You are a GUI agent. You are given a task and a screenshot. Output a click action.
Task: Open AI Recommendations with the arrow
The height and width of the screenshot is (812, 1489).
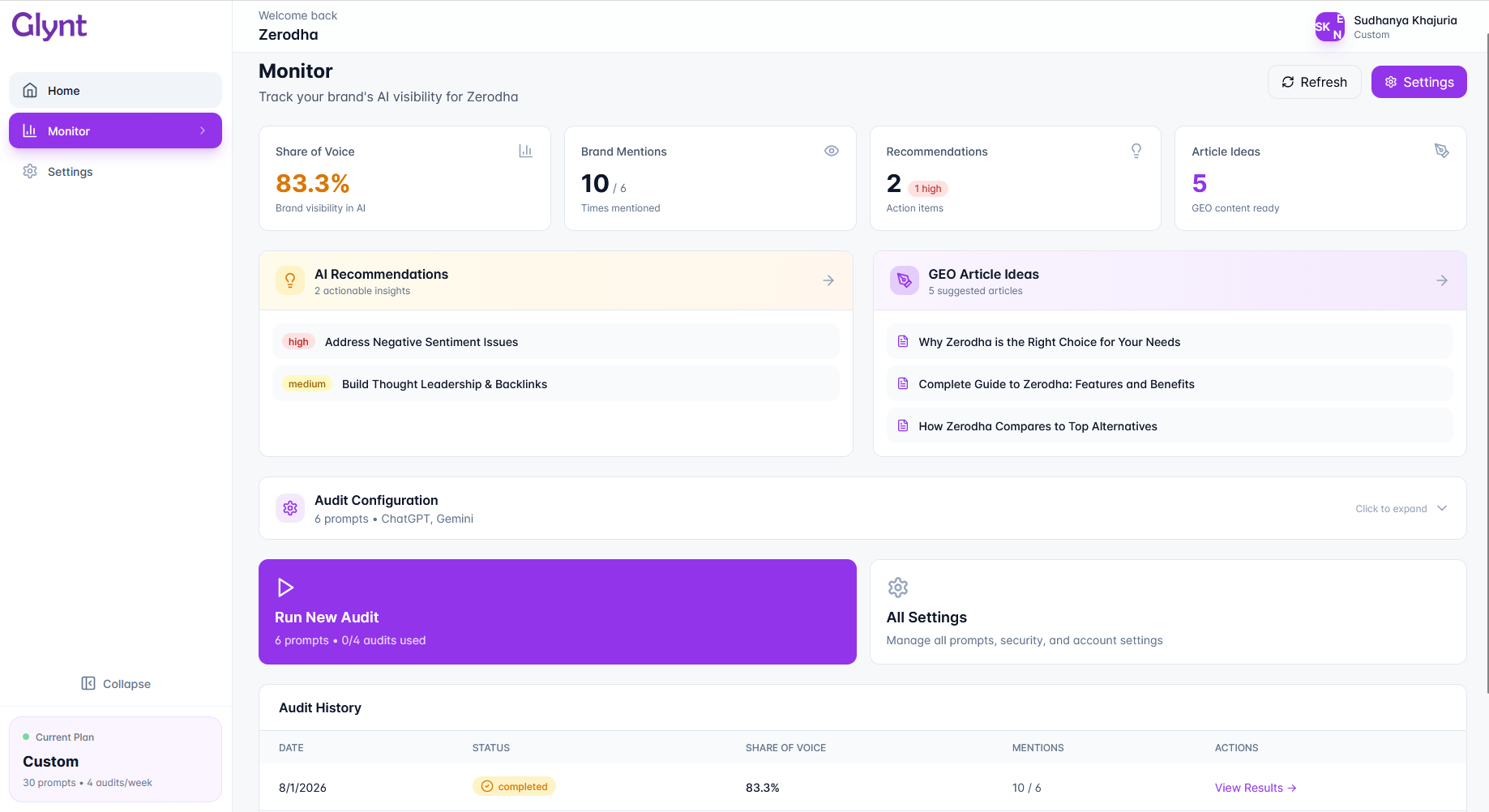coord(828,280)
